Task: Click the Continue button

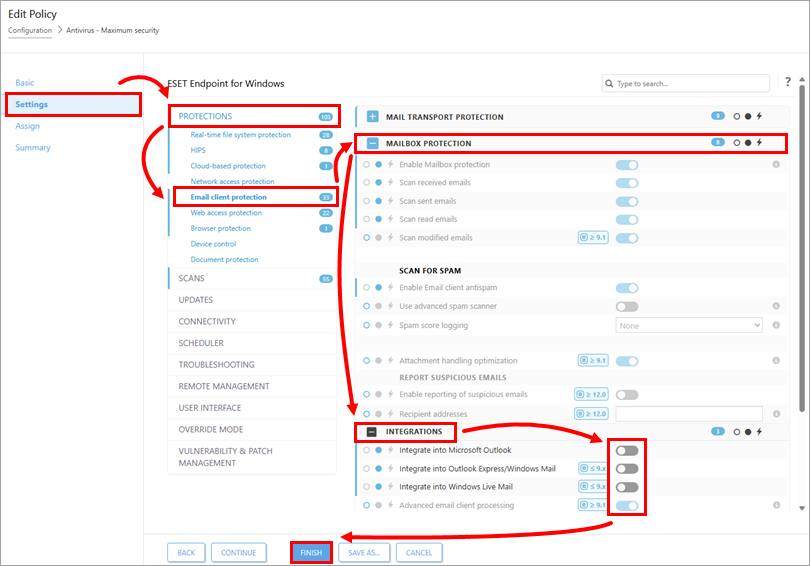Action: pos(239,553)
